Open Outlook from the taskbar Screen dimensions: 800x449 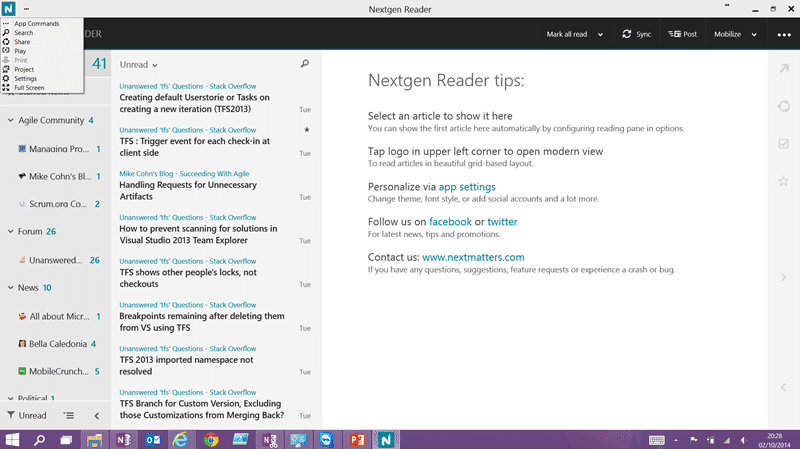tap(152, 439)
